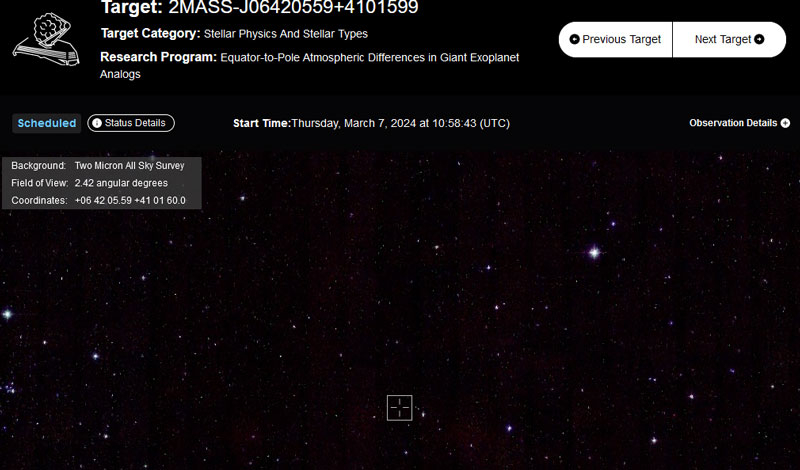Click the Coordinates value in the info panel
Image resolution: width=800 pixels, height=470 pixels.
tap(130, 201)
